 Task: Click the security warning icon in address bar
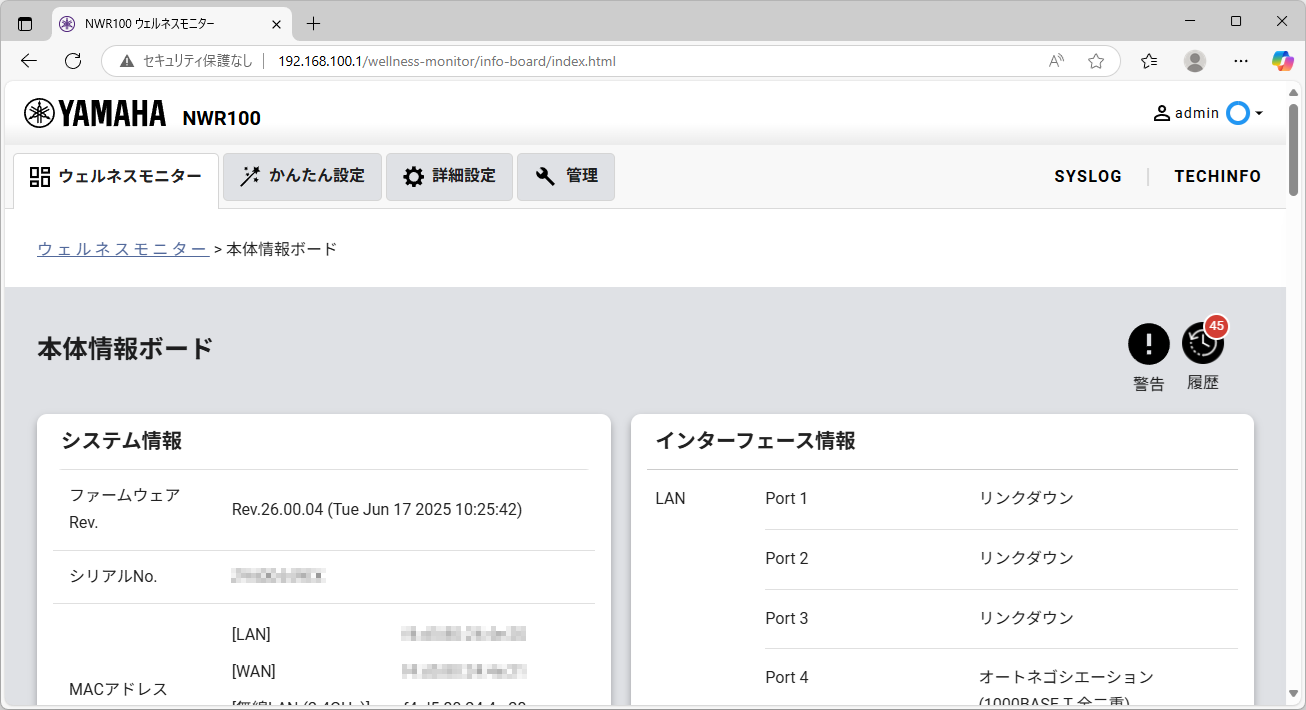[125, 61]
